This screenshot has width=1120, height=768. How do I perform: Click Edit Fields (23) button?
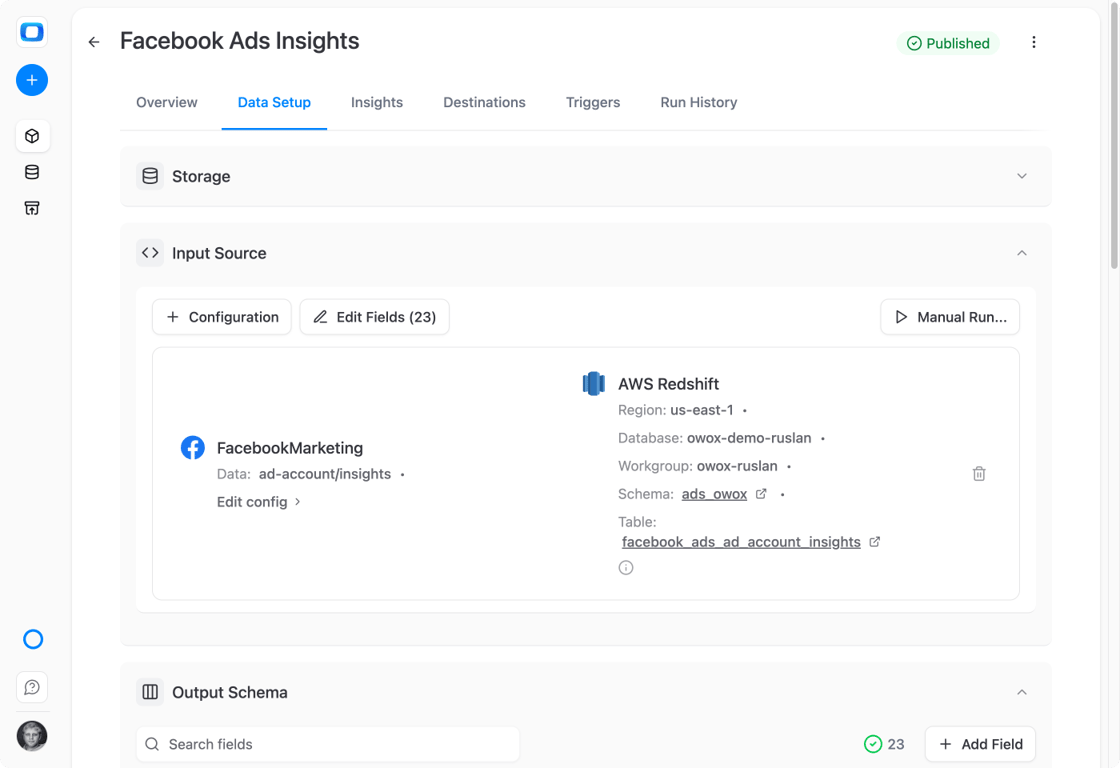[374, 316]
